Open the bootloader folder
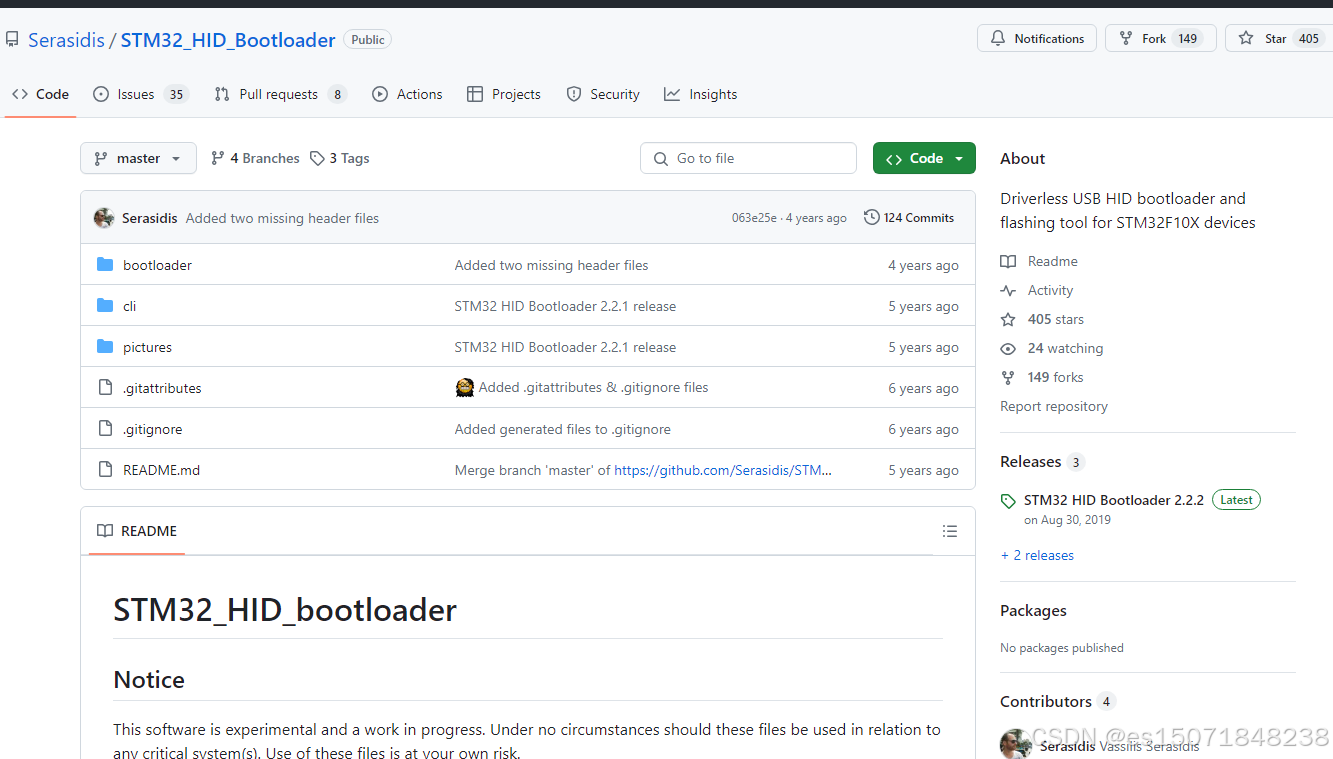The height and width of the screenshot is (759, 1333). [x=157, y=265]
